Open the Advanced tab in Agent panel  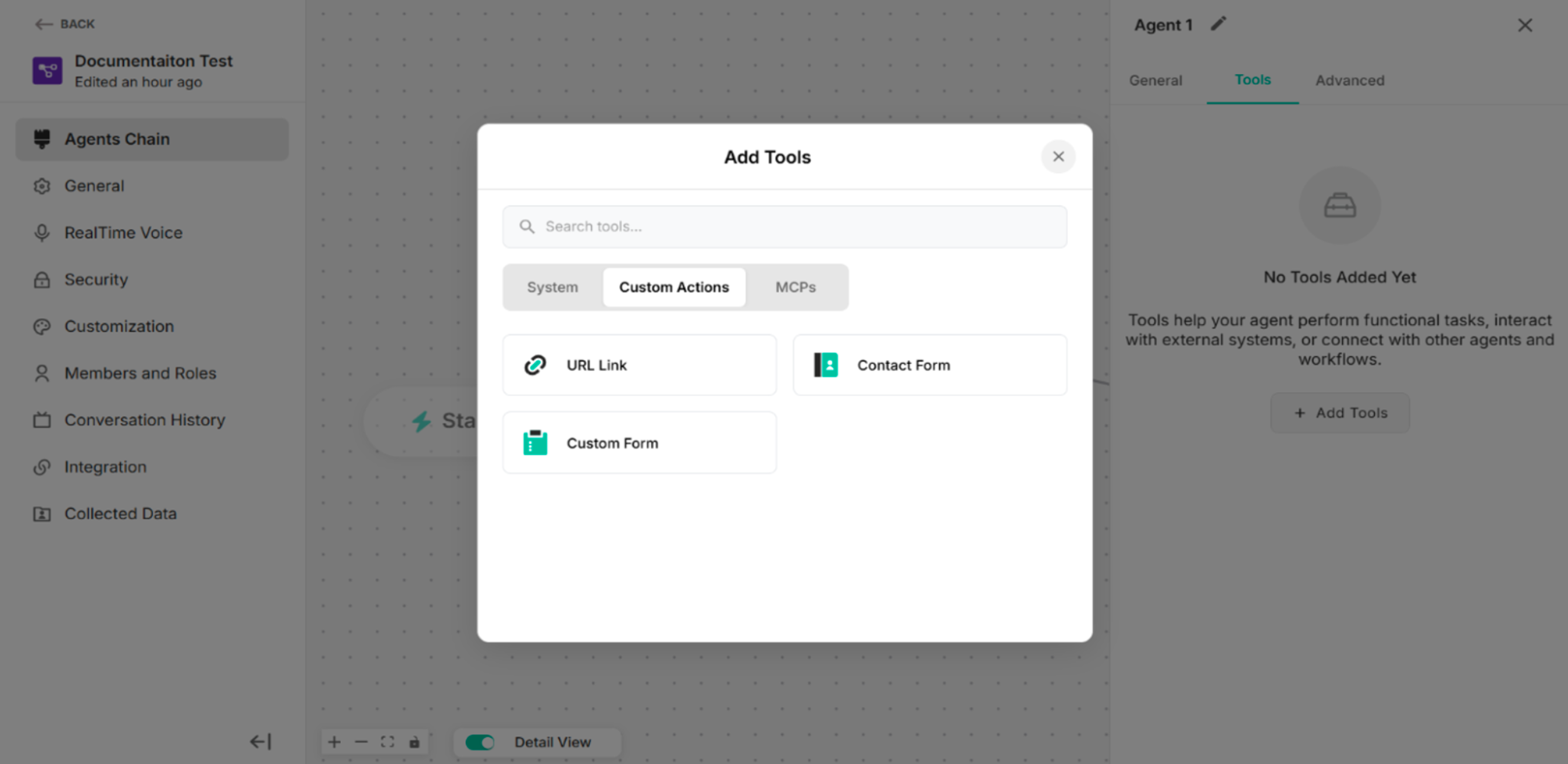point(1349,80)
